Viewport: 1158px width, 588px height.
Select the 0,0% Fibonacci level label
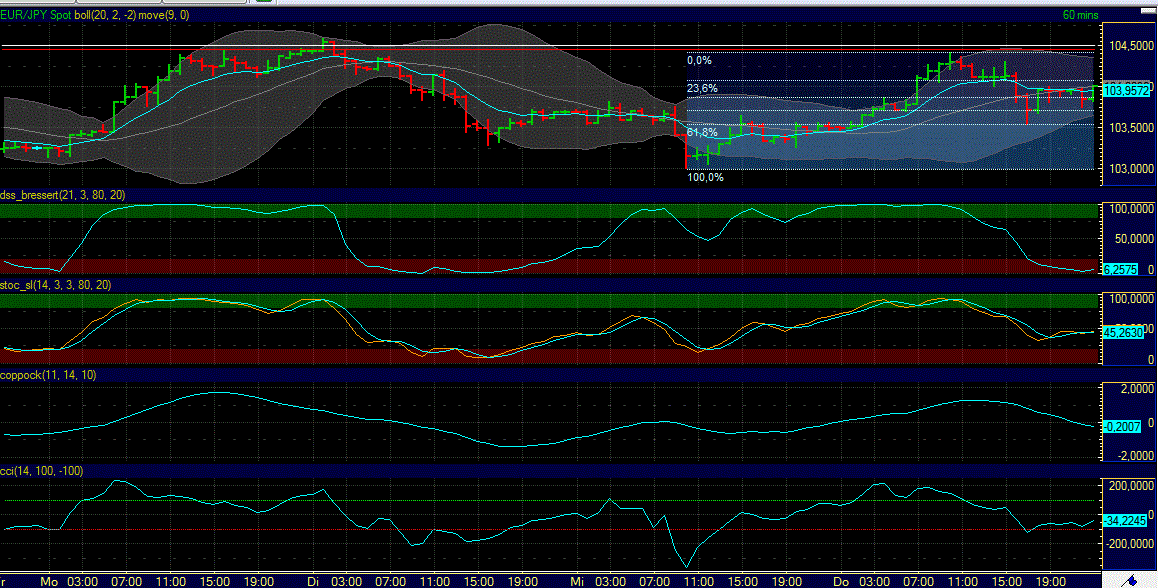[x=699, y=61]
